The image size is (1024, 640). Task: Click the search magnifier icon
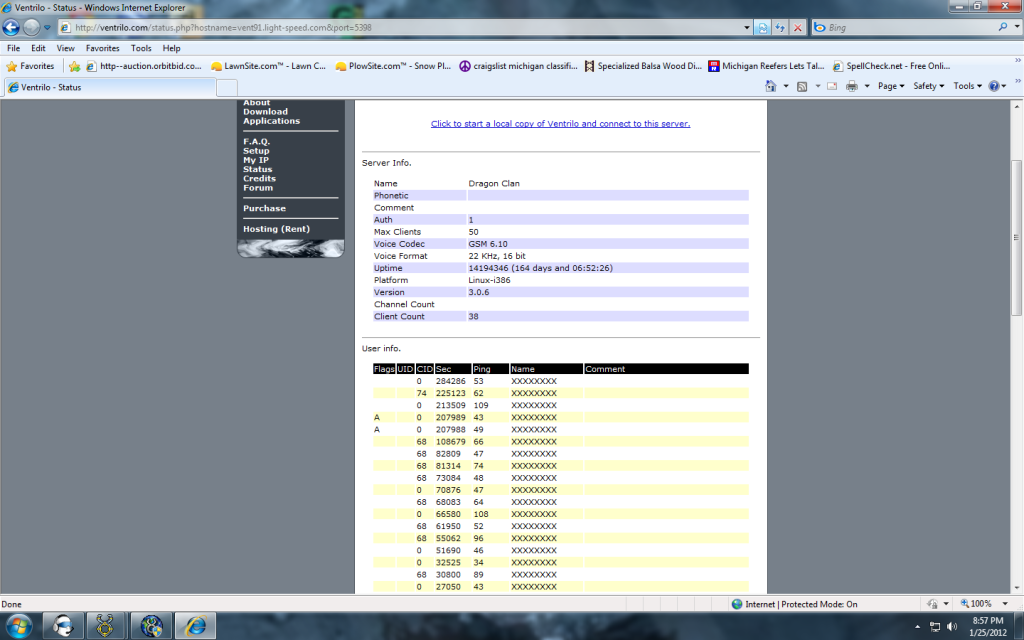point(1002,27)
